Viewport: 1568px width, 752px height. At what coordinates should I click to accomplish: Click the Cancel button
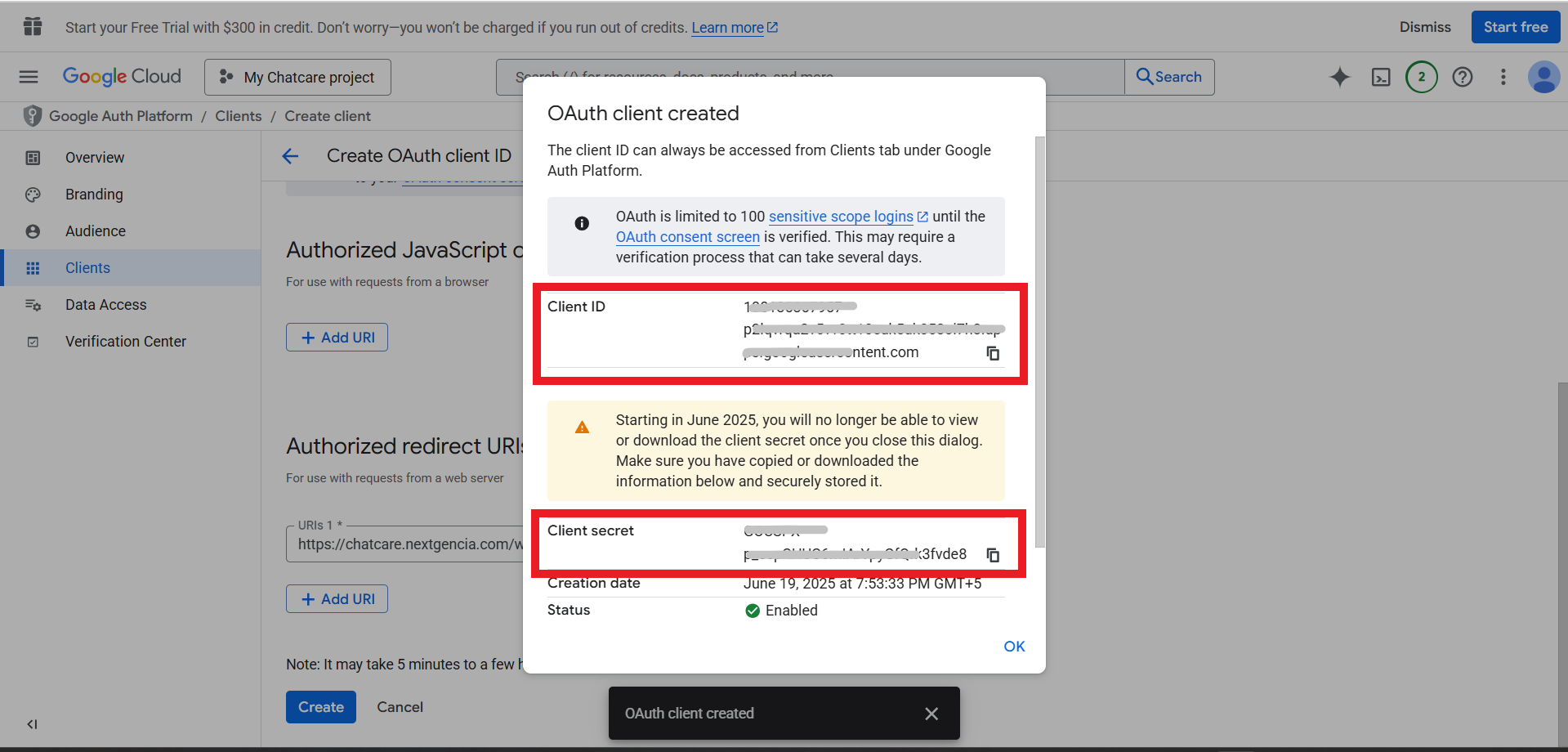pyautogui.click(x=400, y=707)
